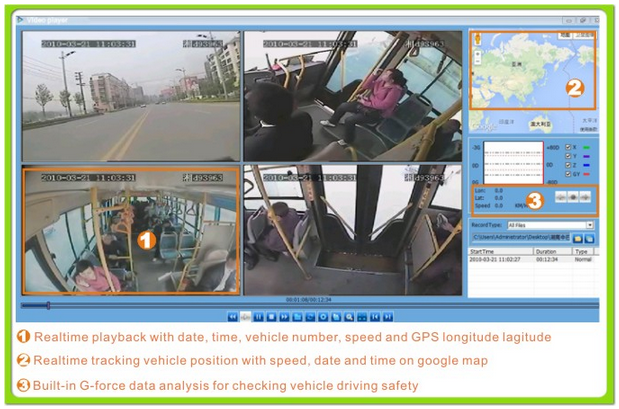This screenshot has height=409, width=619.
Task: Skip to the next file button
Action: [x=387, y=317]
